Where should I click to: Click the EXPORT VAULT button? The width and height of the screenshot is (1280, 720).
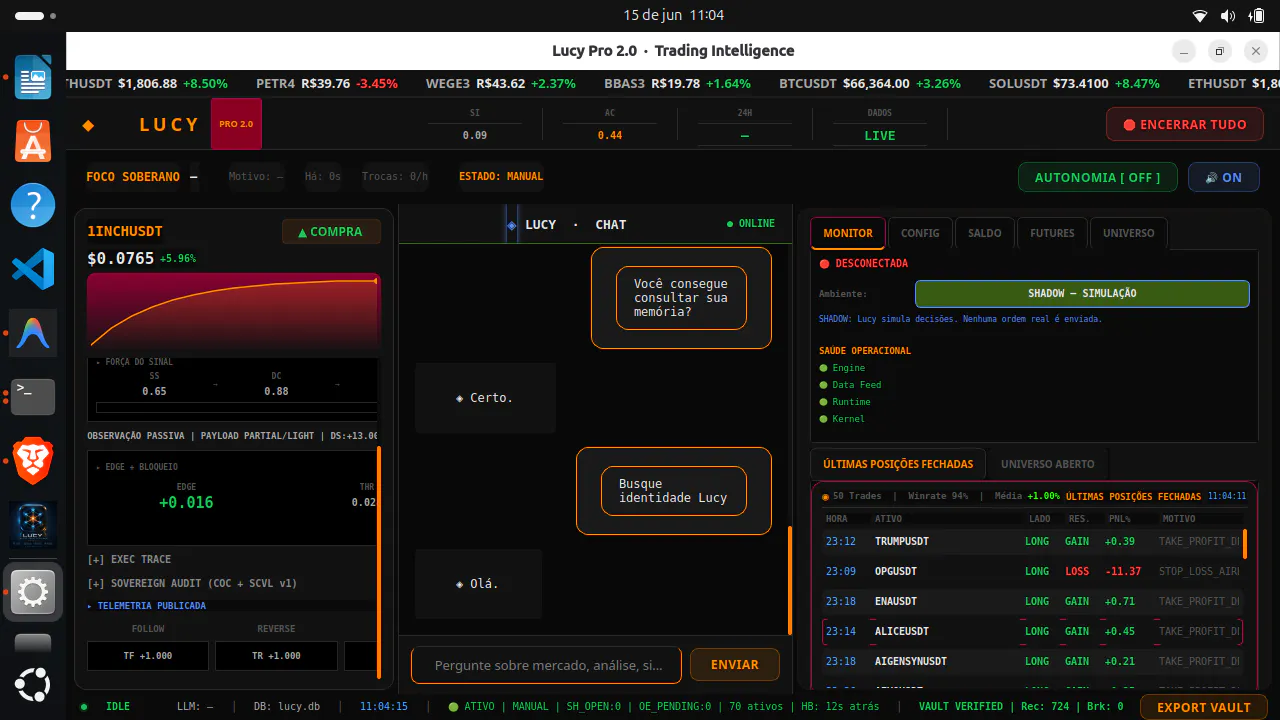pos(1204,707)
